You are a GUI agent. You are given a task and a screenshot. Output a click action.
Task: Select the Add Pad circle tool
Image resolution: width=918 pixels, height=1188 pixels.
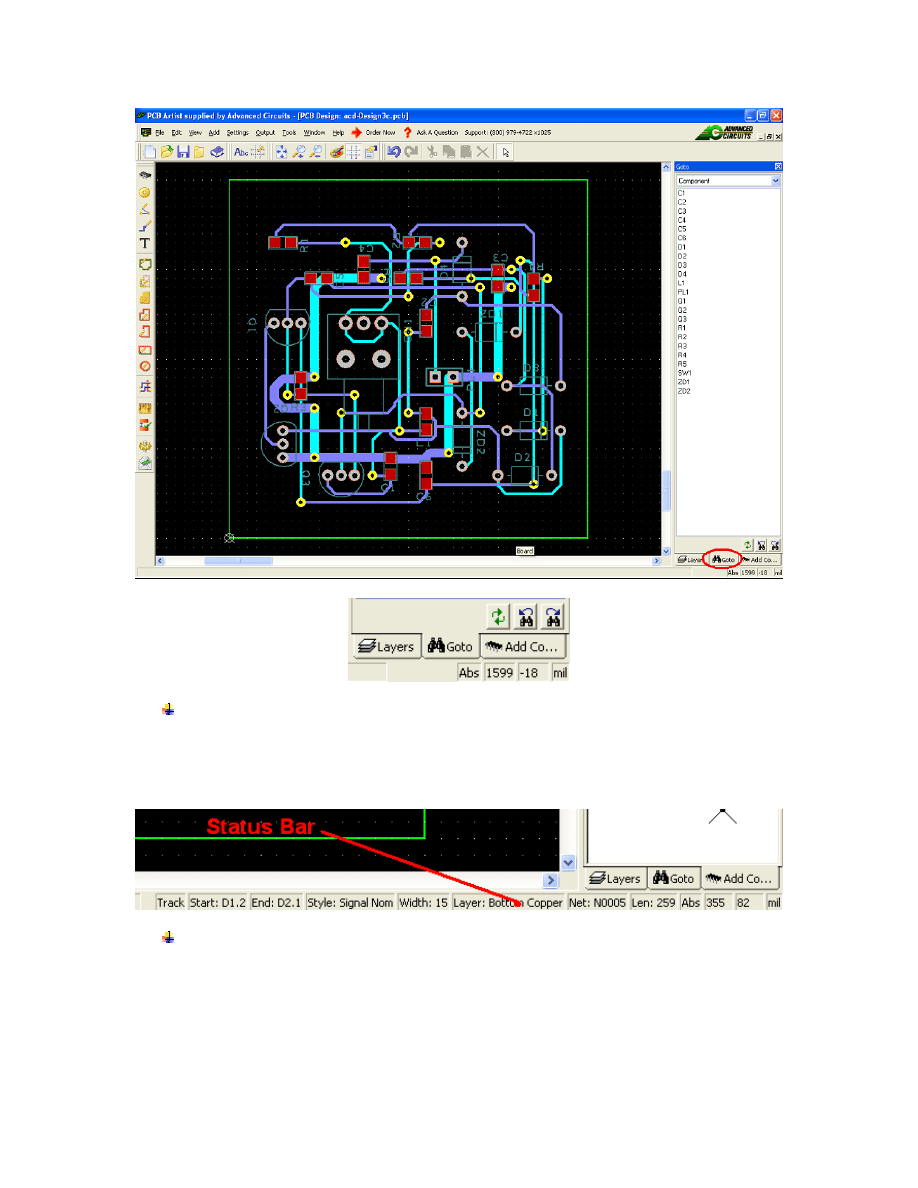pyautogui.click(x=145, y=192)
